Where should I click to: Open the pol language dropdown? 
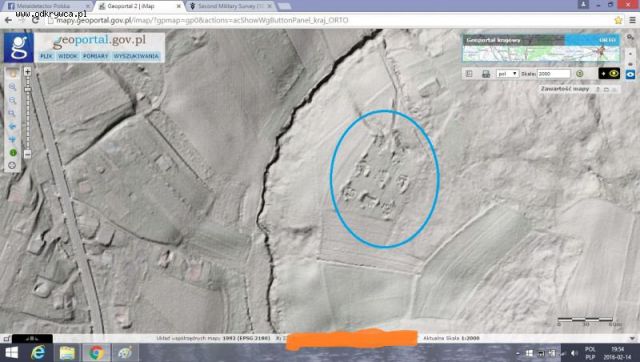pyautogui.click(x=507, y=74)
